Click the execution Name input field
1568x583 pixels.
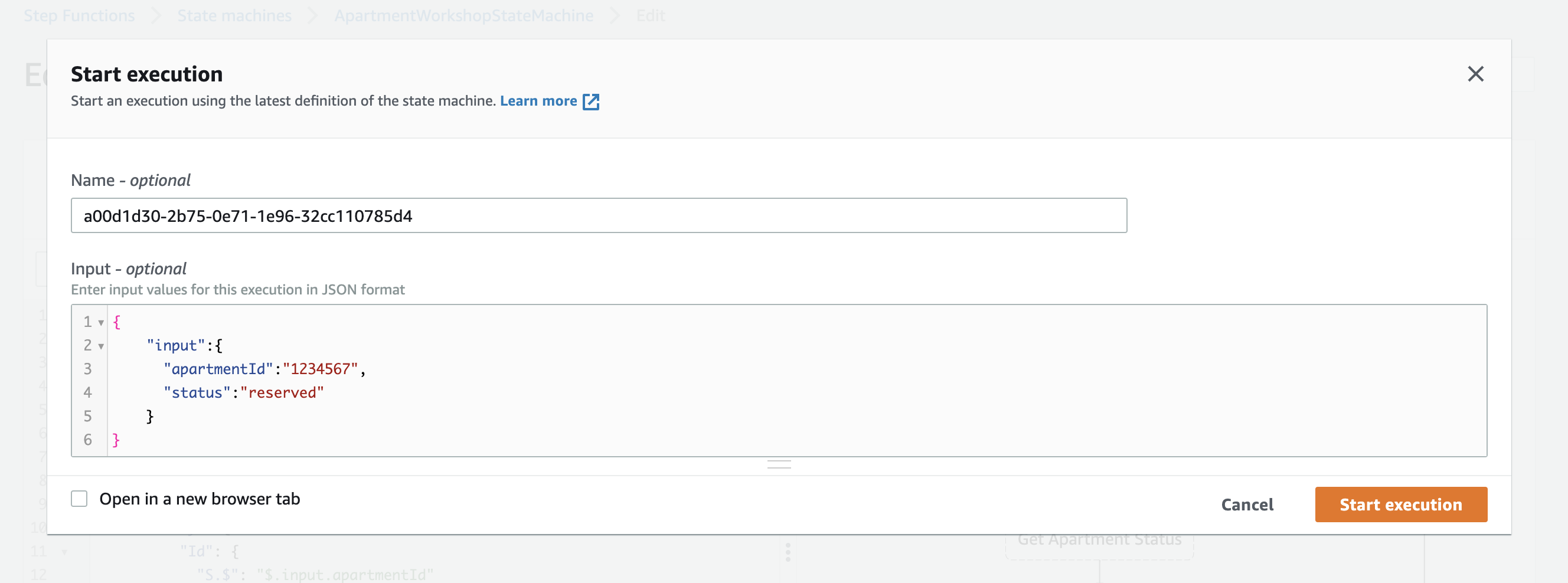599,215
